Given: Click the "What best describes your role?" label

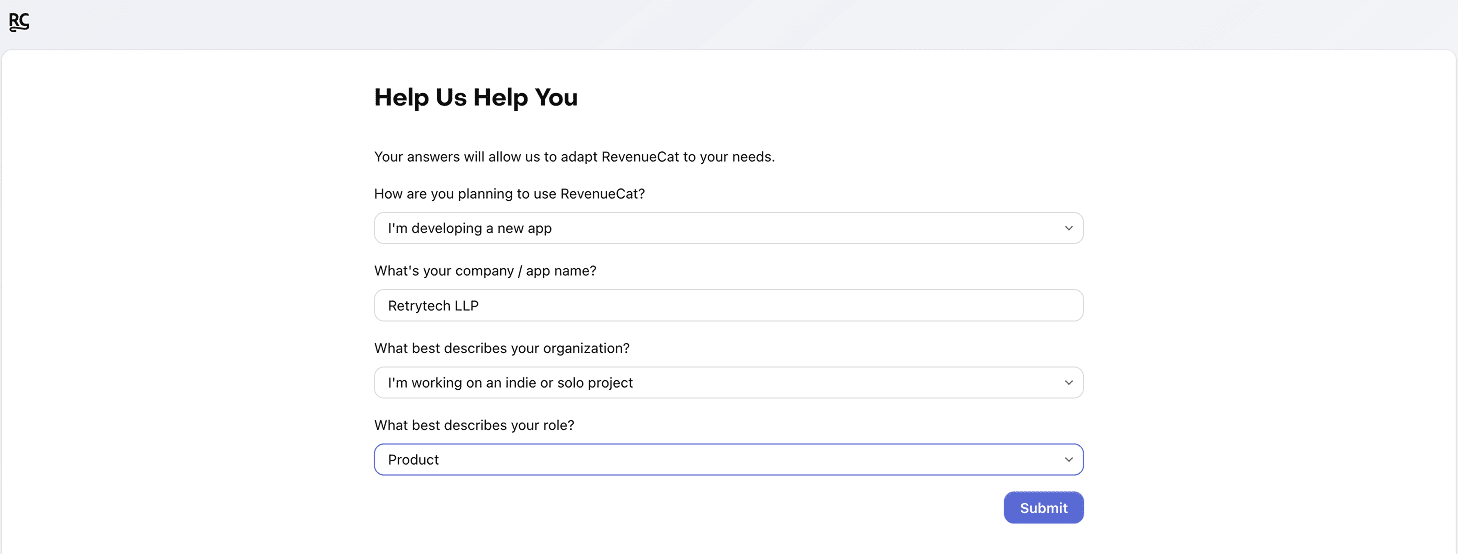Looking at the screenshot, I should coord(474,425).
